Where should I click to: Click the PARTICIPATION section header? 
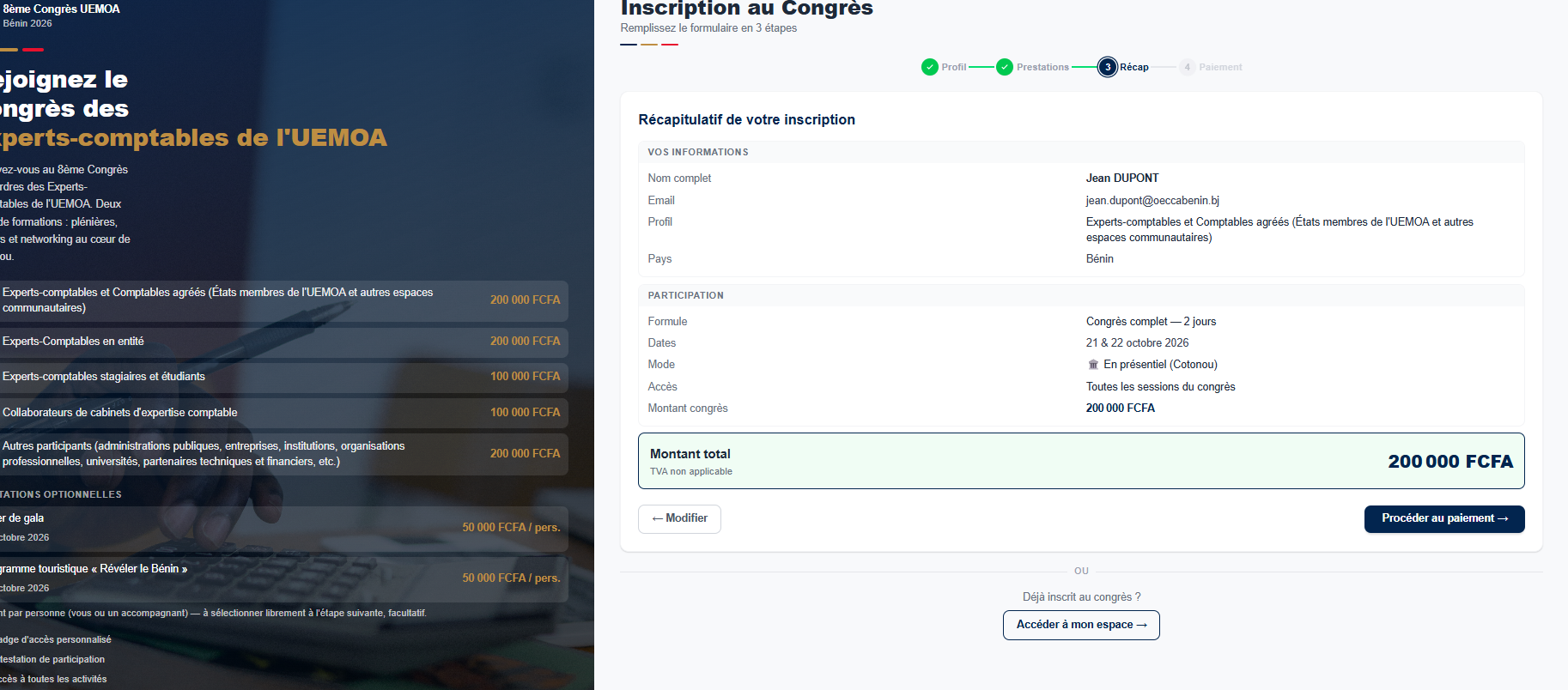[x=686, y=295]
